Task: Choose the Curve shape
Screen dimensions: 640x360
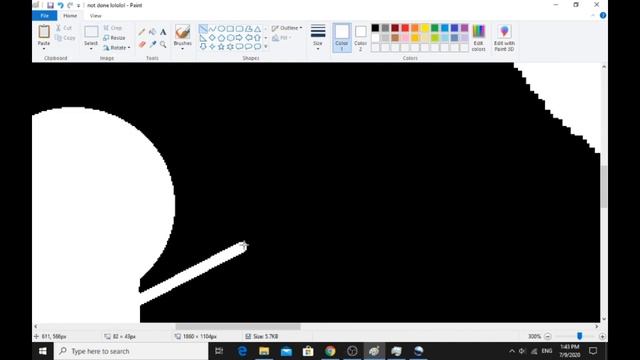Action: click(x=212, y=29)
